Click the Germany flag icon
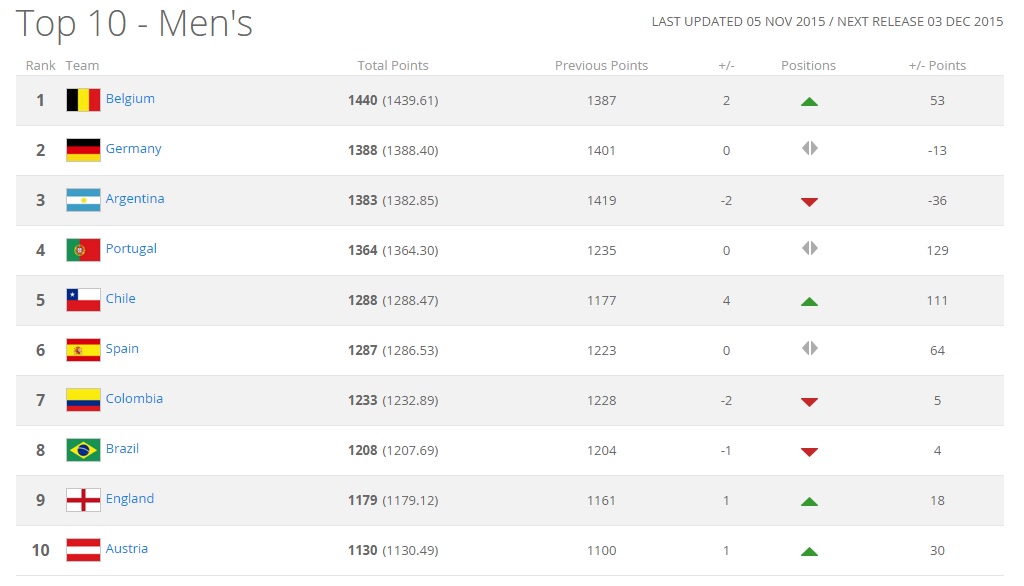1024x586 pixels. point(83,150)
